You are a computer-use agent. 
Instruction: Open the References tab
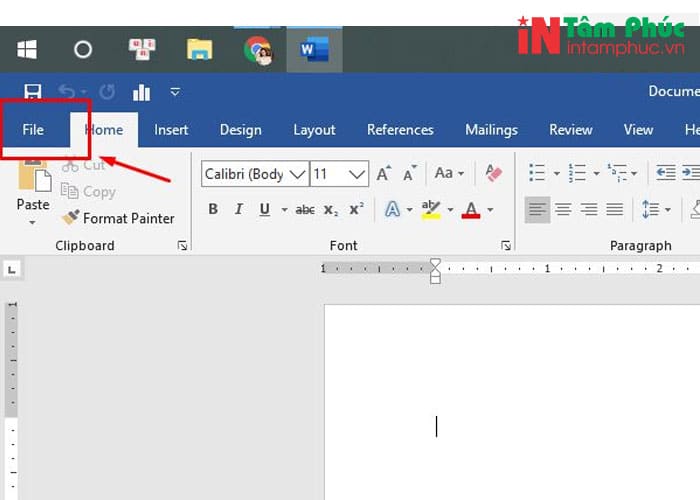click(400, 130)
